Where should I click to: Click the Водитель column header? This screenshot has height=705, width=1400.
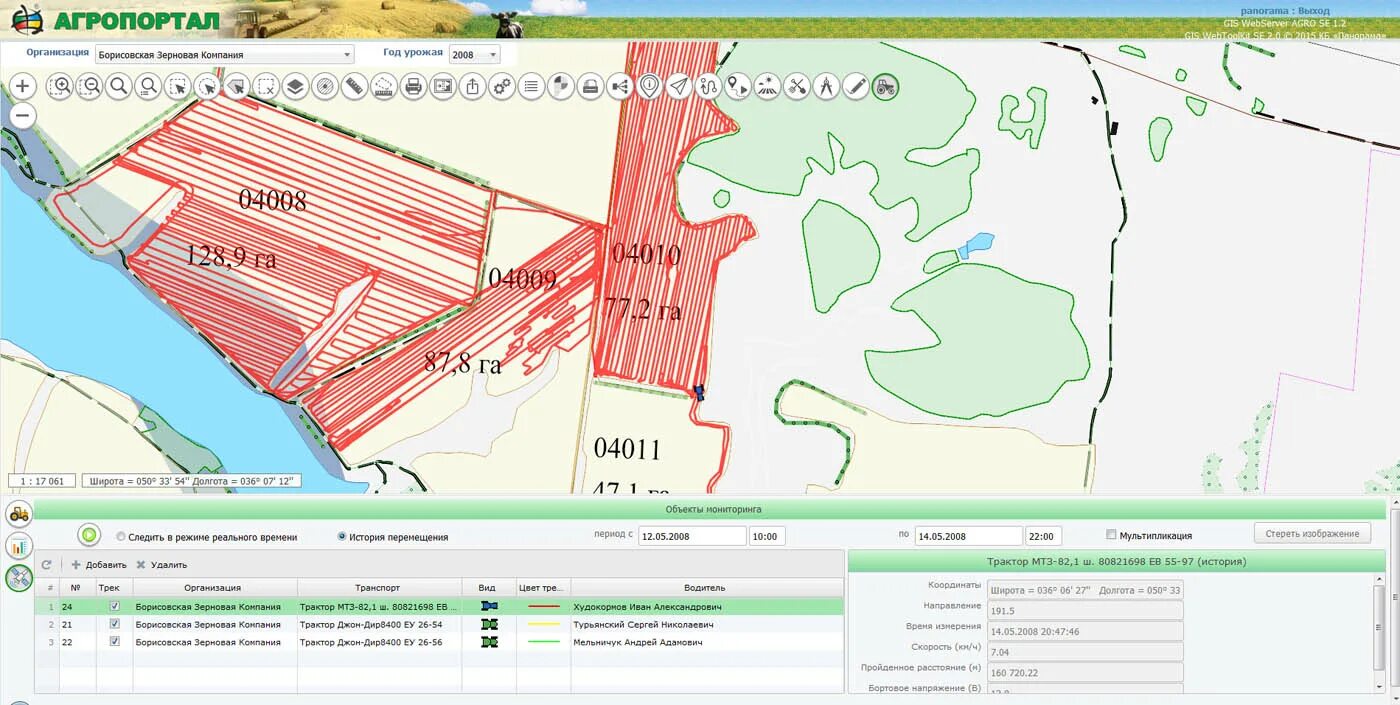pyautogui.click(x=706, y=588)
